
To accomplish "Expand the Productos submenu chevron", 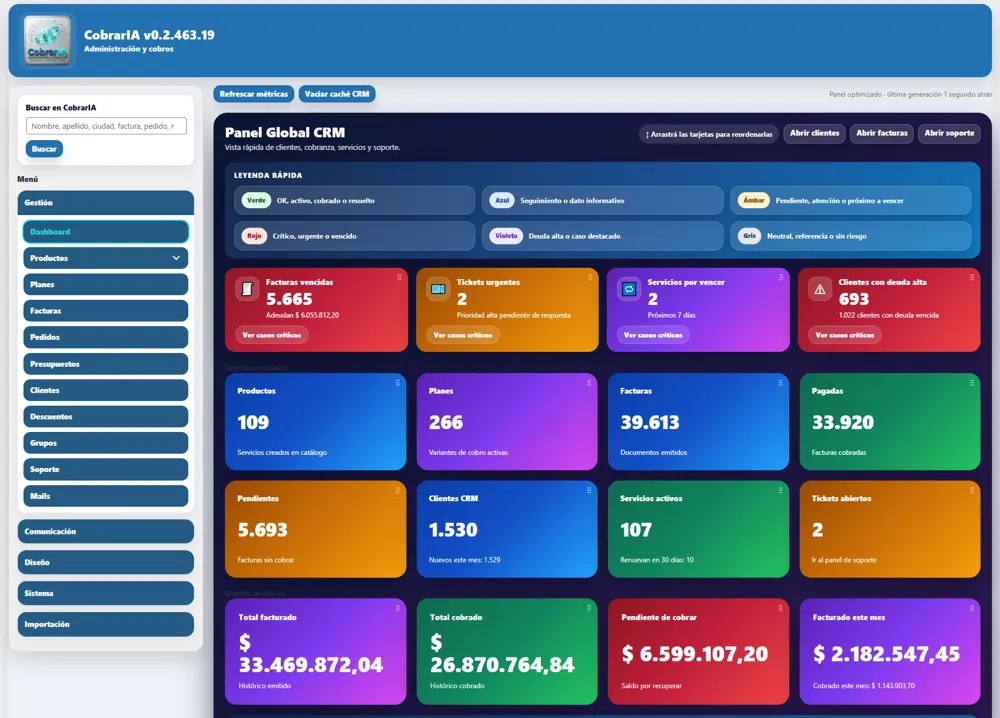I will [177, 258].
